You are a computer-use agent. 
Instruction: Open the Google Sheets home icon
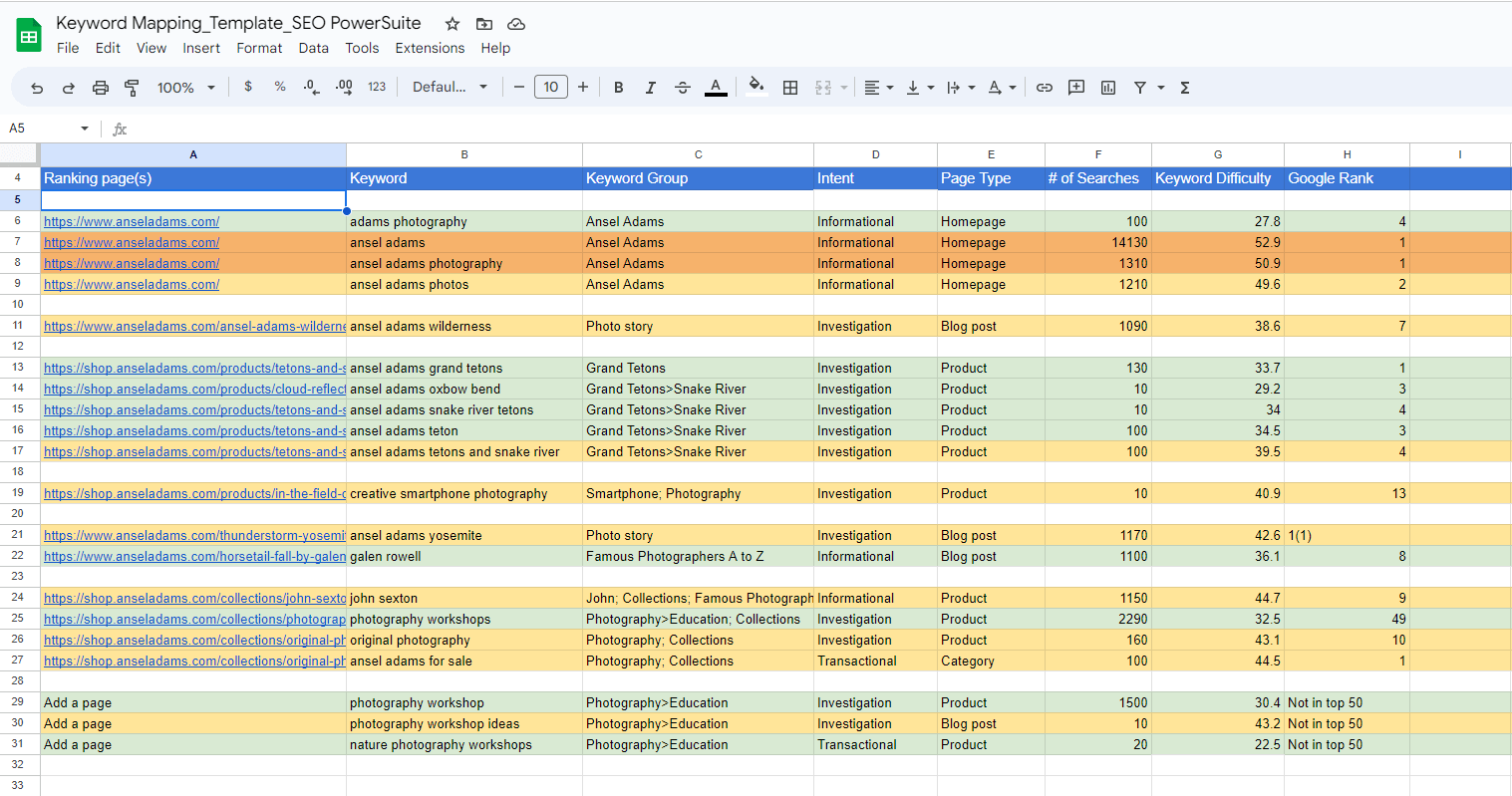29,36
